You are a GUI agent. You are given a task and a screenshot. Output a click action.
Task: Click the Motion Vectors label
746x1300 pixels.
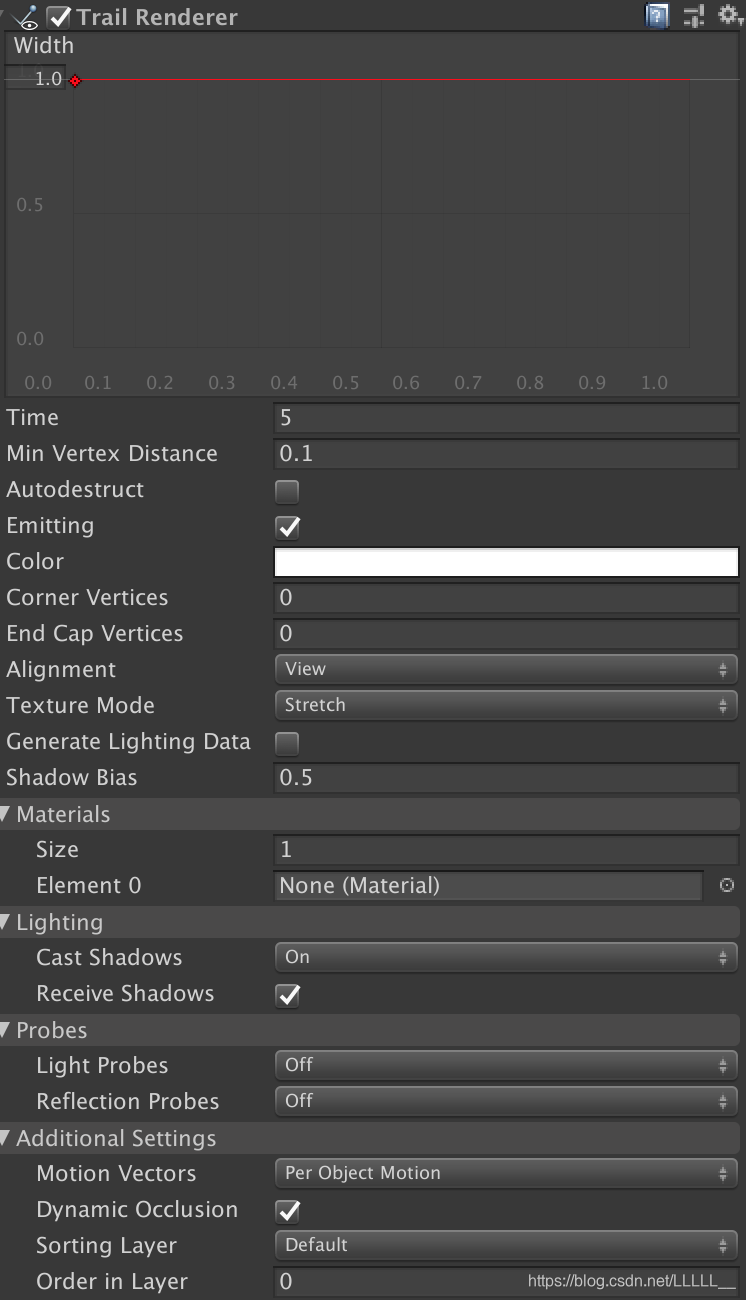pyautogui.click(x=116, y=1174)
